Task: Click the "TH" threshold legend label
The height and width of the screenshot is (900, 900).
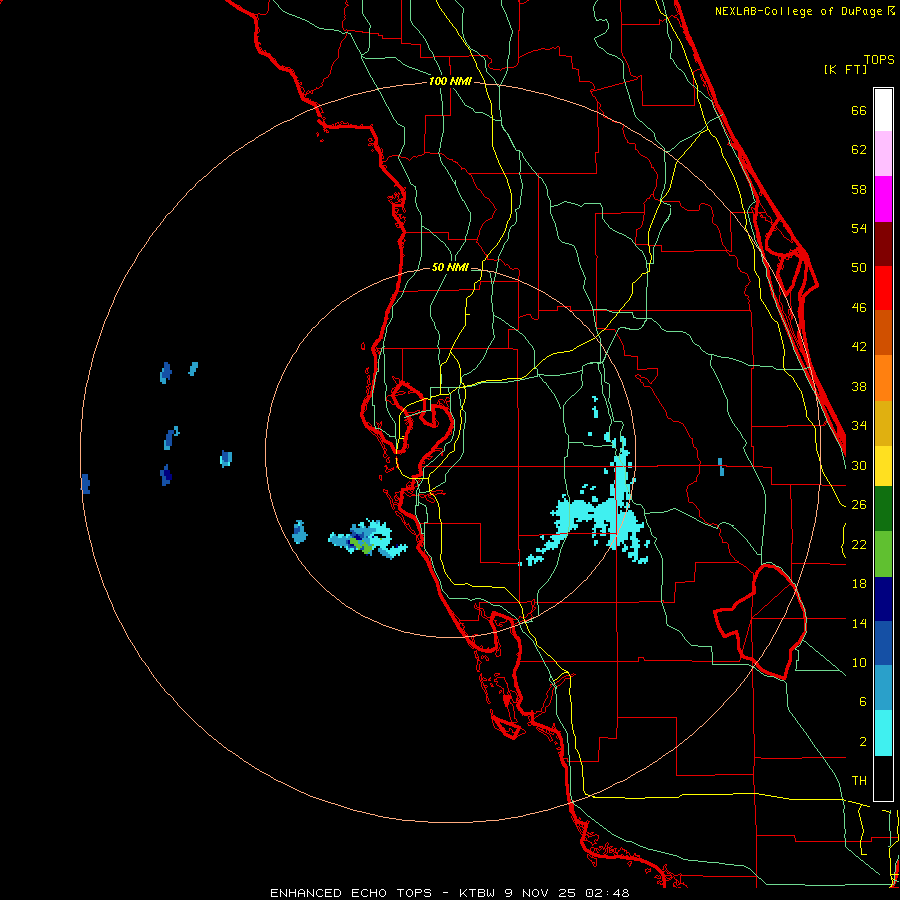Action: (x=859, y=781)
